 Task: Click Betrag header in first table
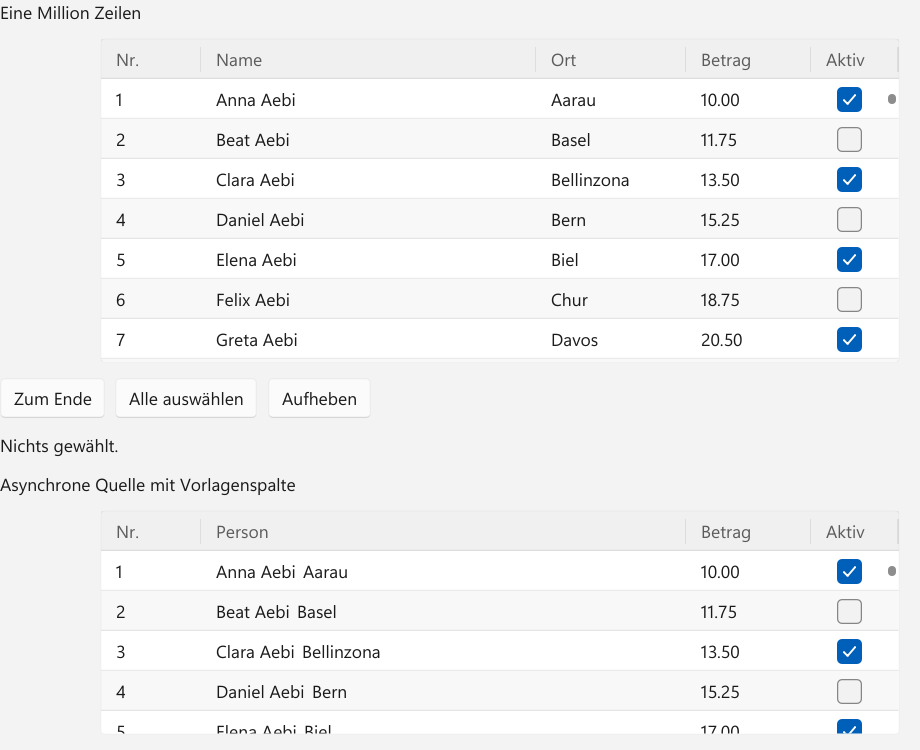click(x=748, y=60)
